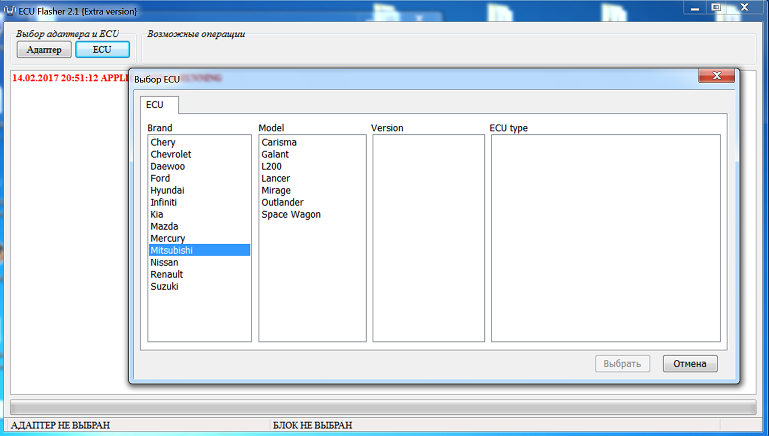This screenshot has height=436, width=769.
Task: Choose Carisma in Model list
Action: [x=312, y=142]
